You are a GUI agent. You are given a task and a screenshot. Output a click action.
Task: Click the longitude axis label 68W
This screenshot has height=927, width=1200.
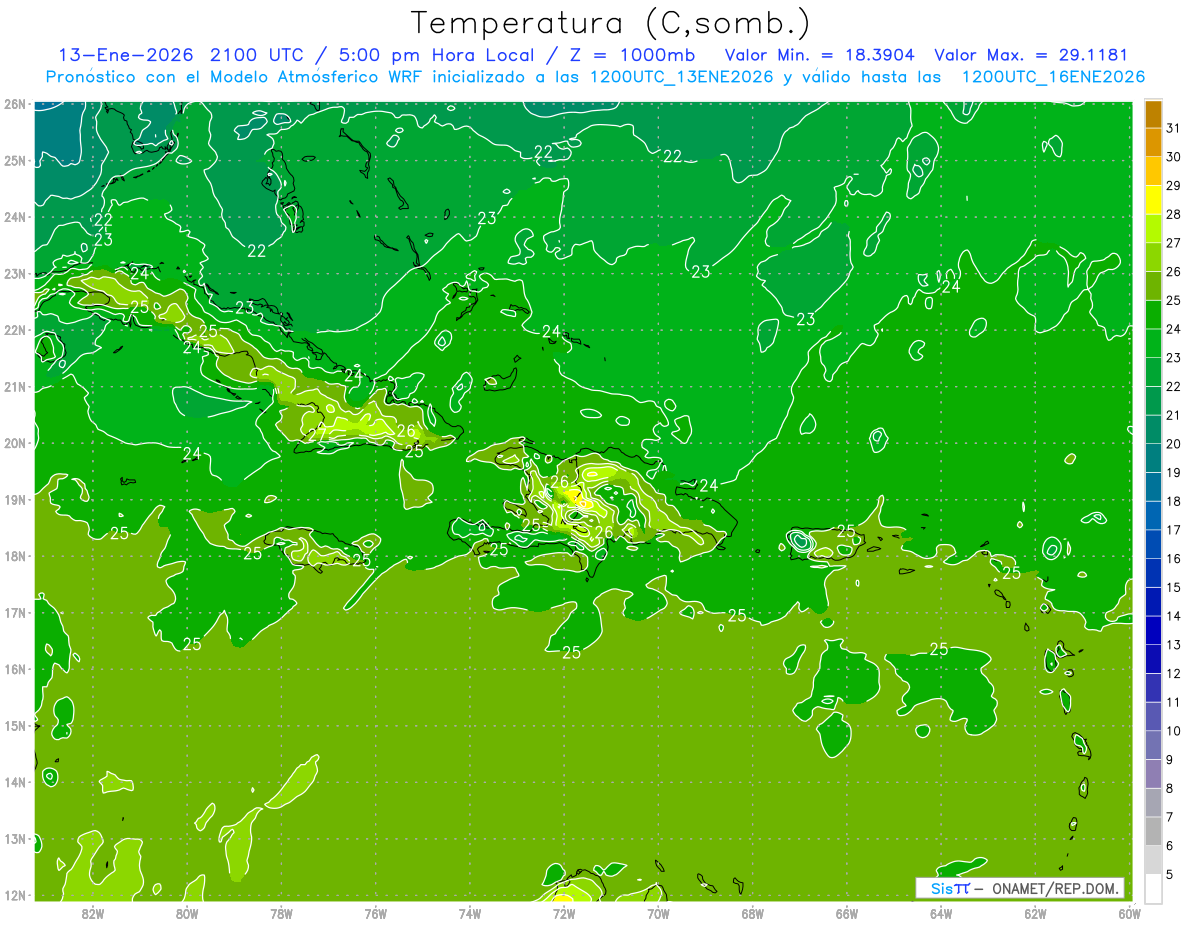click(752, 913)
